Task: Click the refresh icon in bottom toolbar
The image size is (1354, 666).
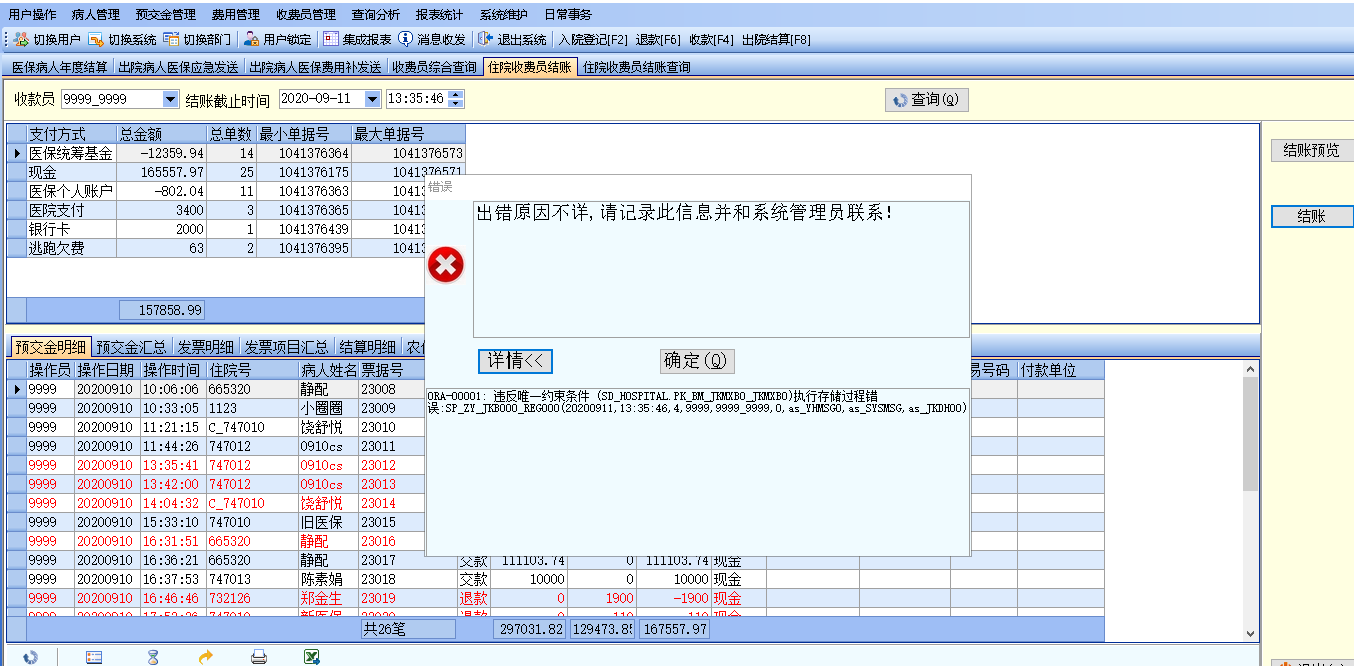Action: (x=31, y=657)
